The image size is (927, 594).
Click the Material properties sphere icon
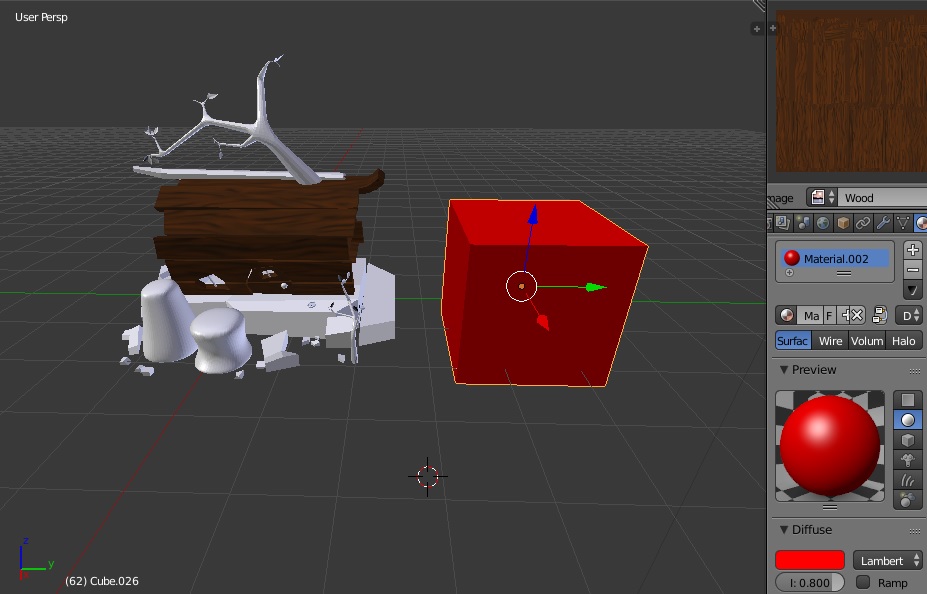tap(922, 222)
